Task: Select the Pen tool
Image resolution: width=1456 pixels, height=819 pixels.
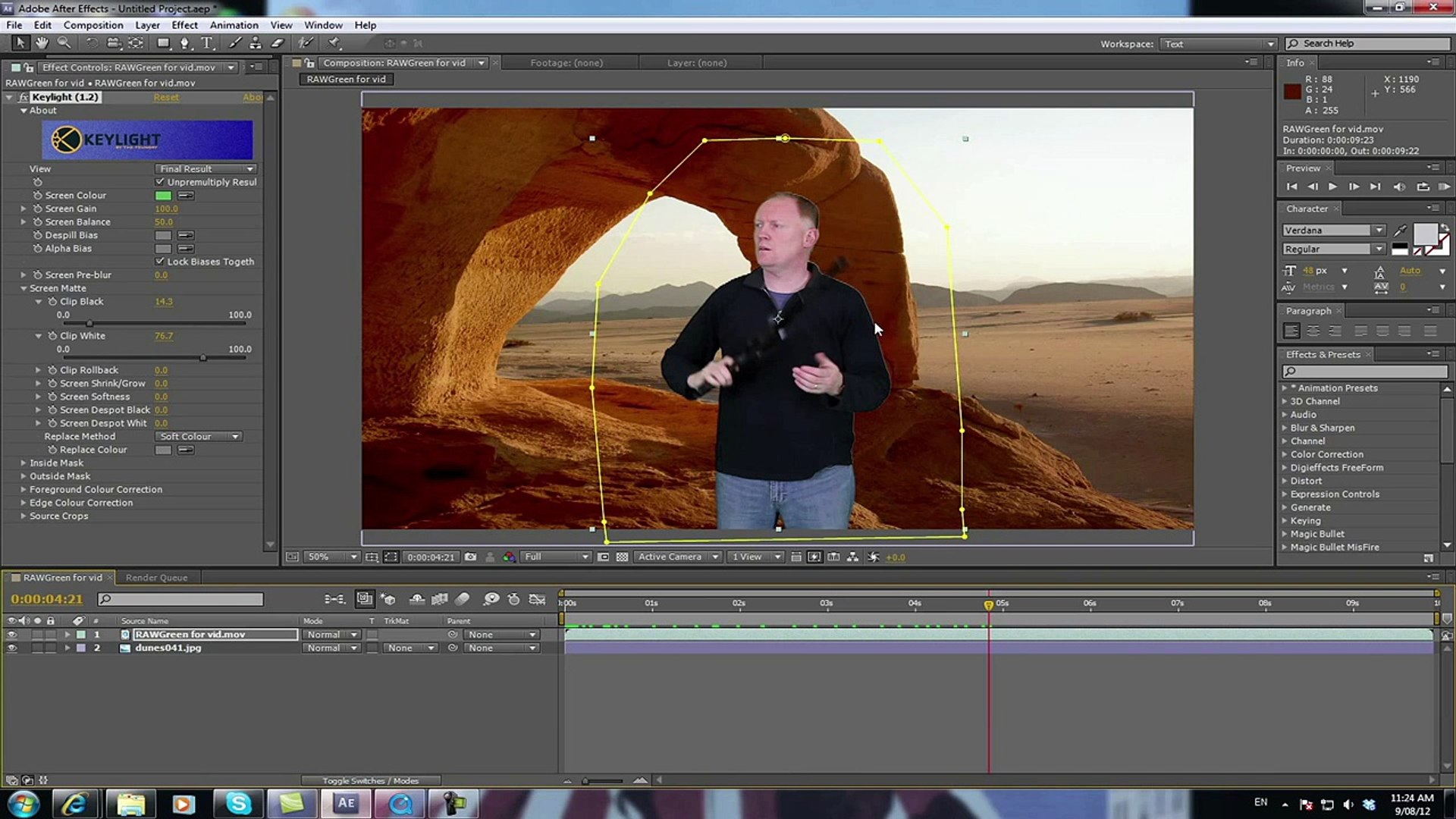Action: pyautogui.click(x=184, y=43)
